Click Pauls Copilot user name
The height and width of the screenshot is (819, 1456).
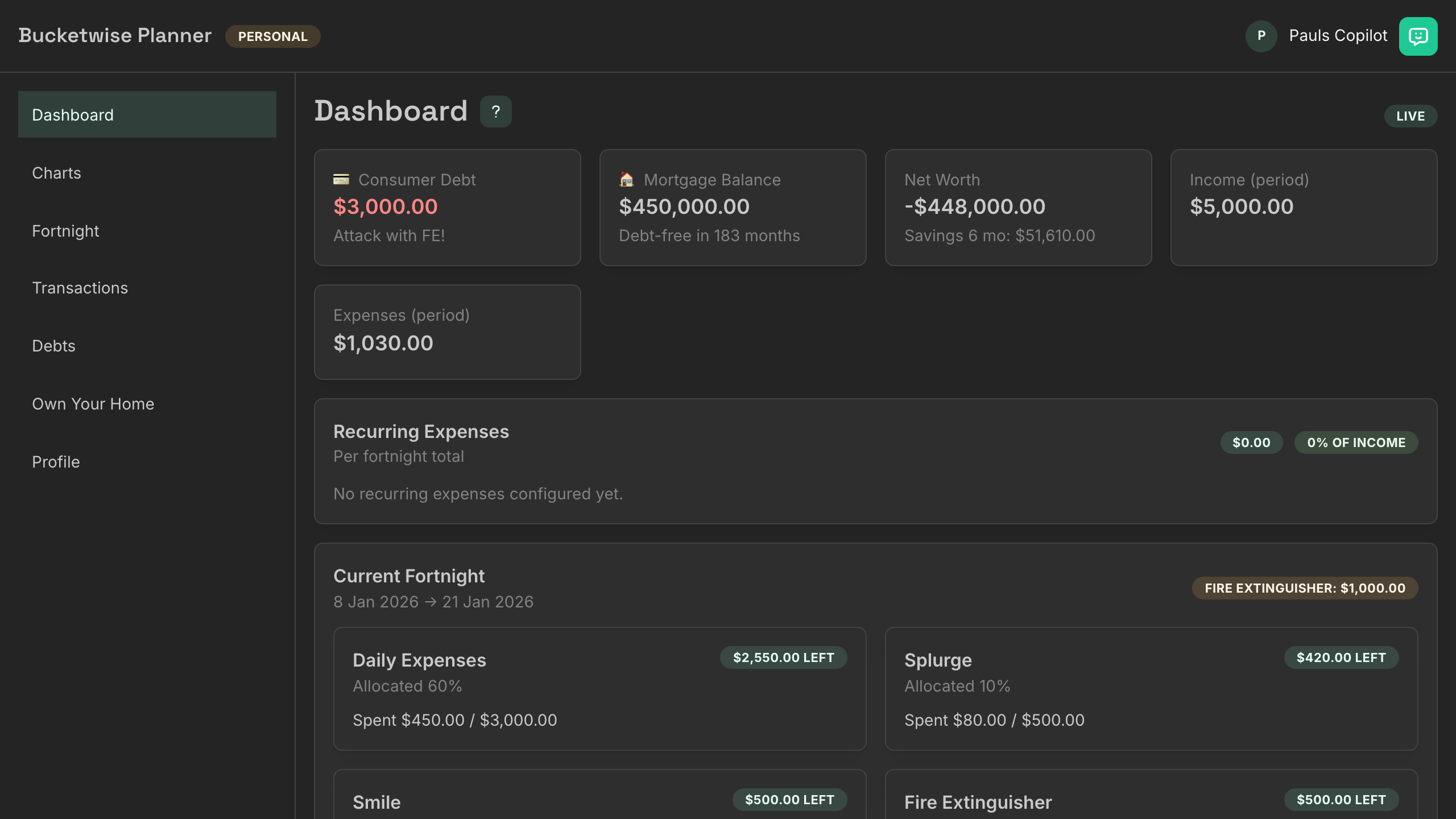click(1338, 36)
